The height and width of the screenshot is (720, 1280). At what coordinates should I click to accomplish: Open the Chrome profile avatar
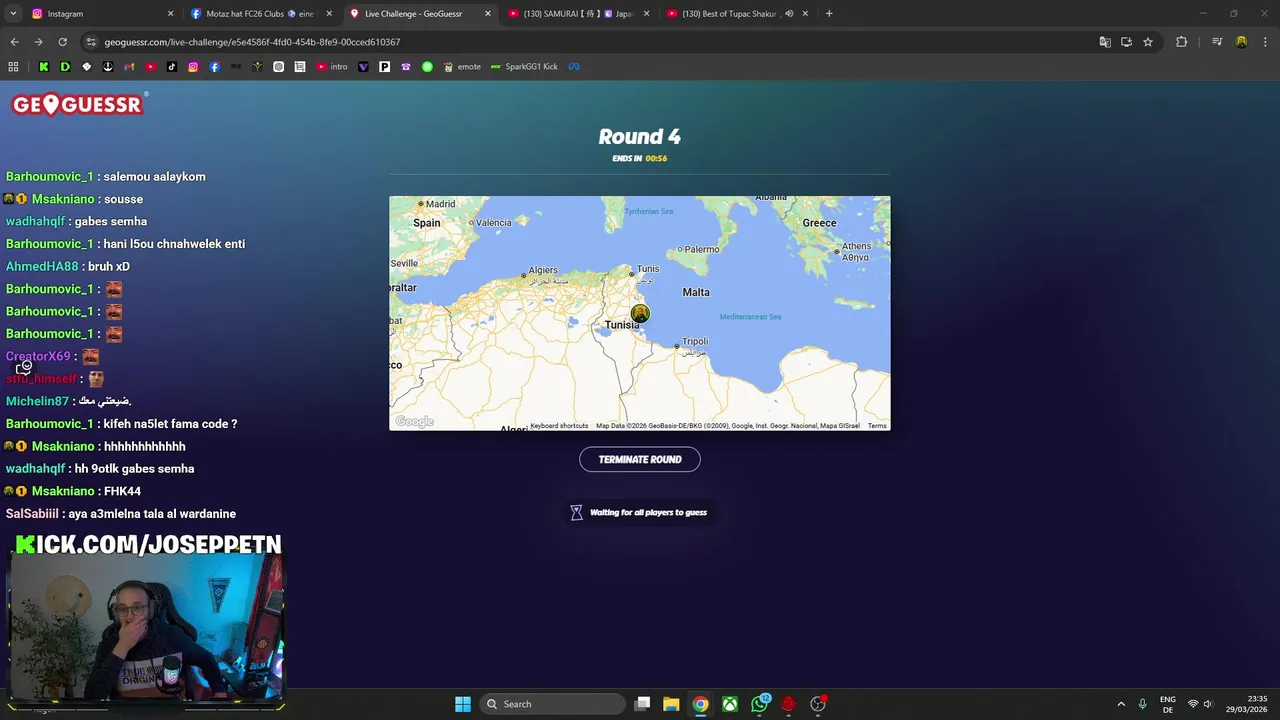(1241, 42)
